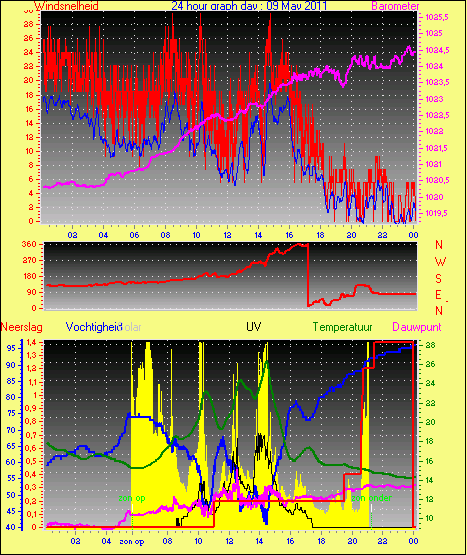Click the green Temperatuur legend label
Image resolution: width=467 pixels, height=555 pixels.
(342, 327)
